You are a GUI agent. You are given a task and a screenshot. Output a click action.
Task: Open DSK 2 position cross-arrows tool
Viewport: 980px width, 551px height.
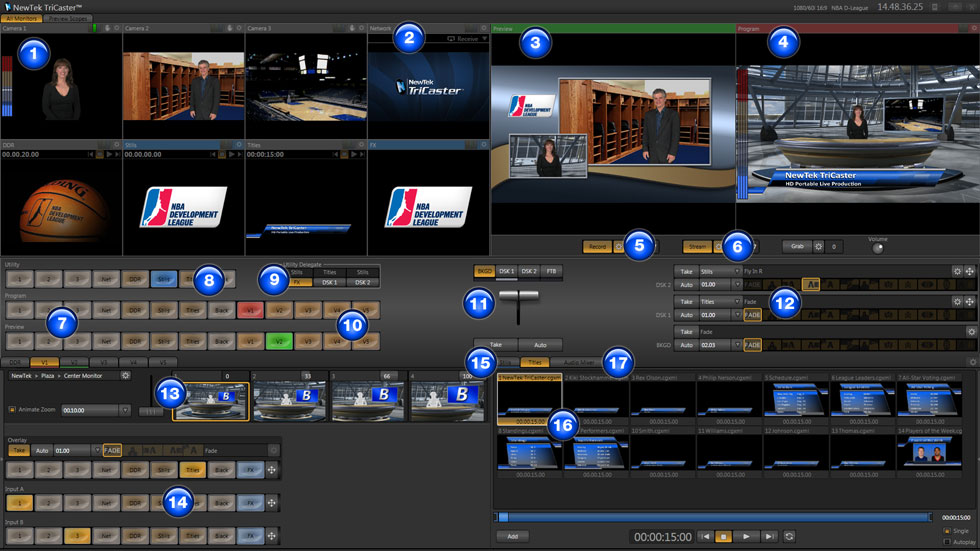[x=969, y=271]
